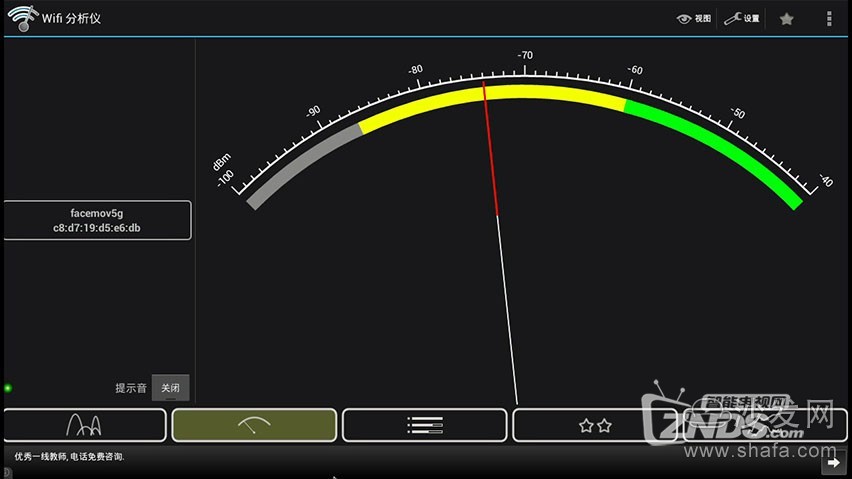This screenshot has width=852, height=479.
Task: Open the three-dot overflow menu
Action: [829, 18]
